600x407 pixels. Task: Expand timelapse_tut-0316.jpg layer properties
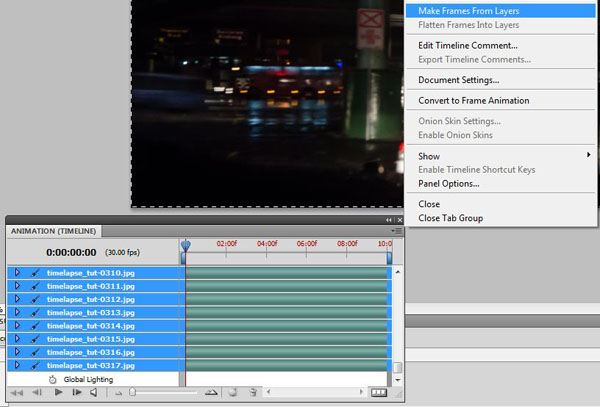coord(17,352)
